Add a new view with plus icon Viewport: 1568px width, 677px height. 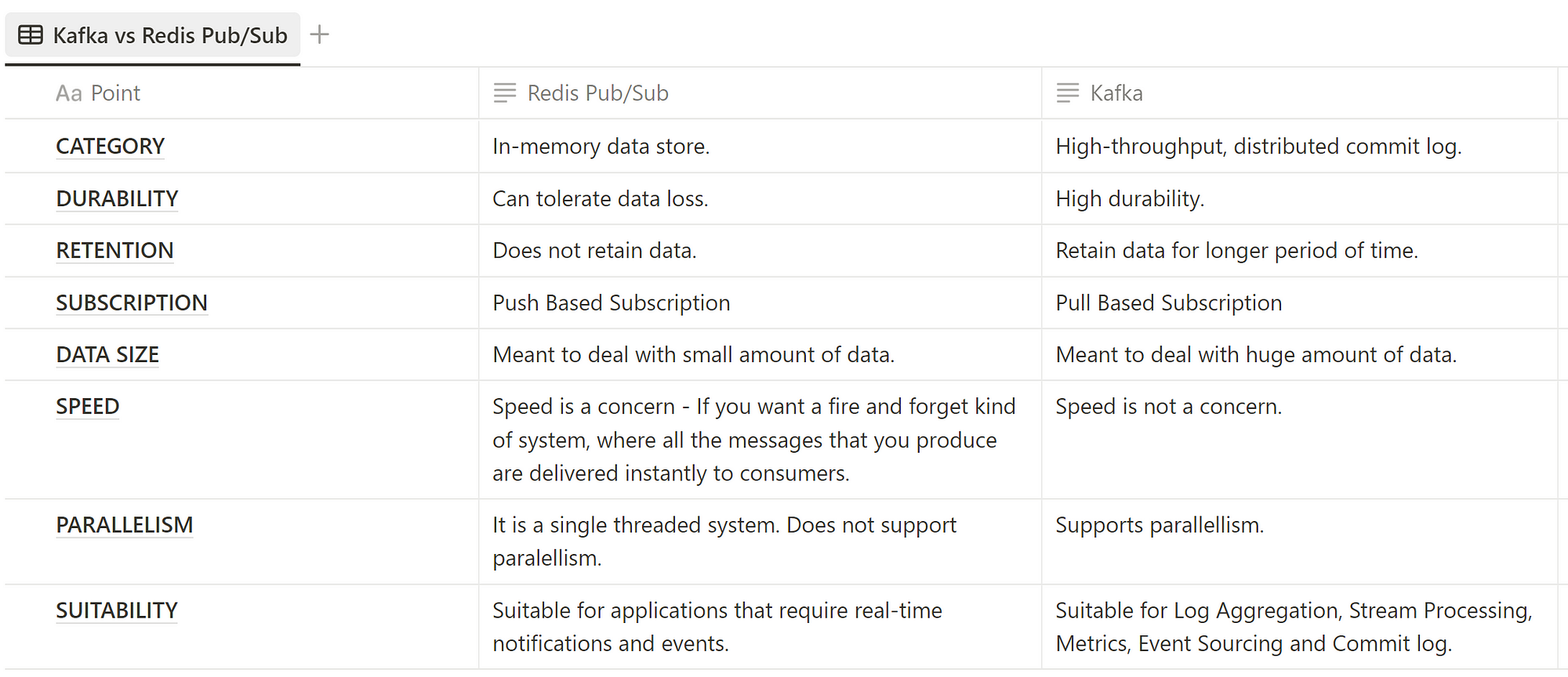(x=319, y=34)
